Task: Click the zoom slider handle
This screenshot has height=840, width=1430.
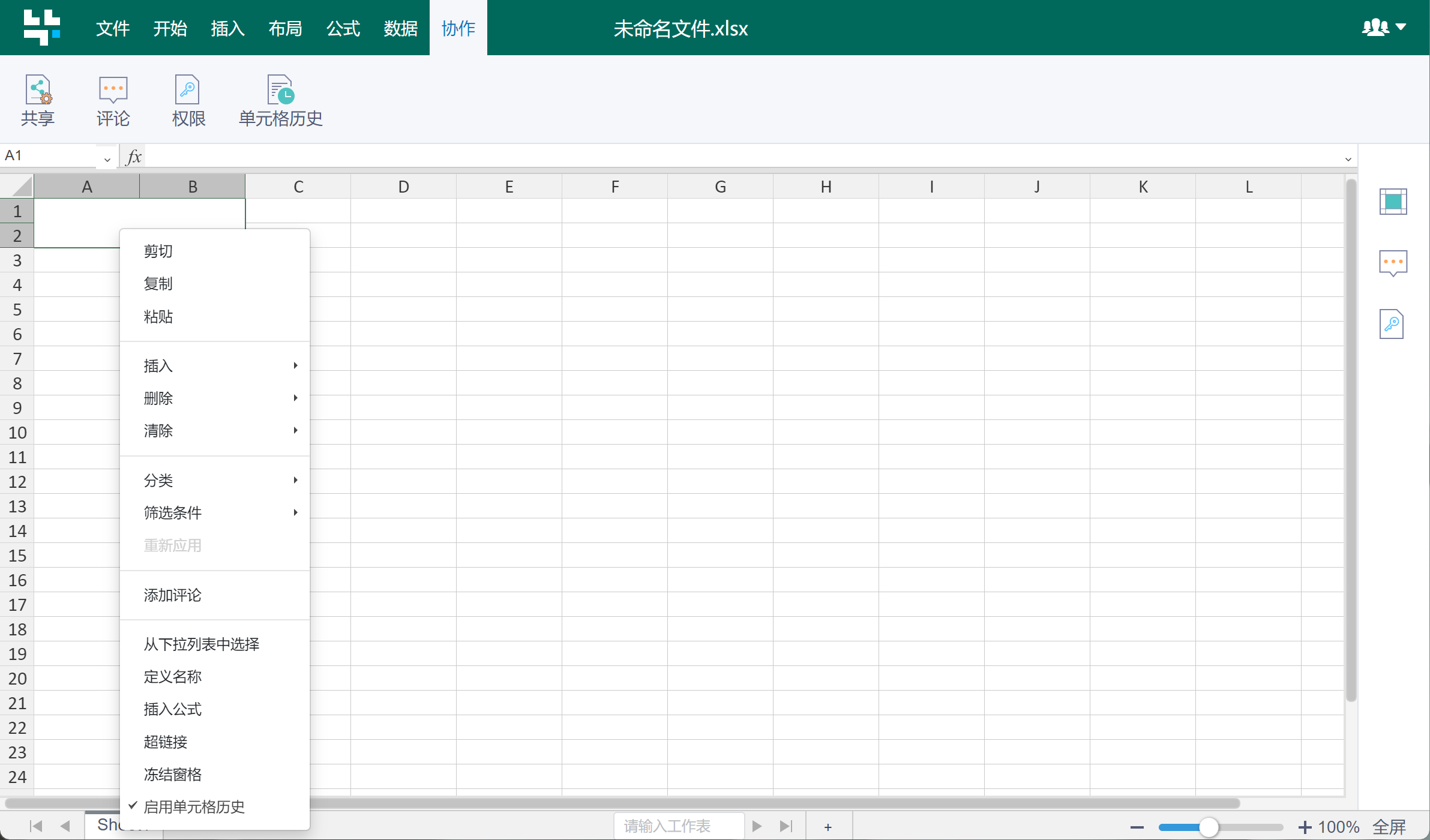Action: point(1209,827)
